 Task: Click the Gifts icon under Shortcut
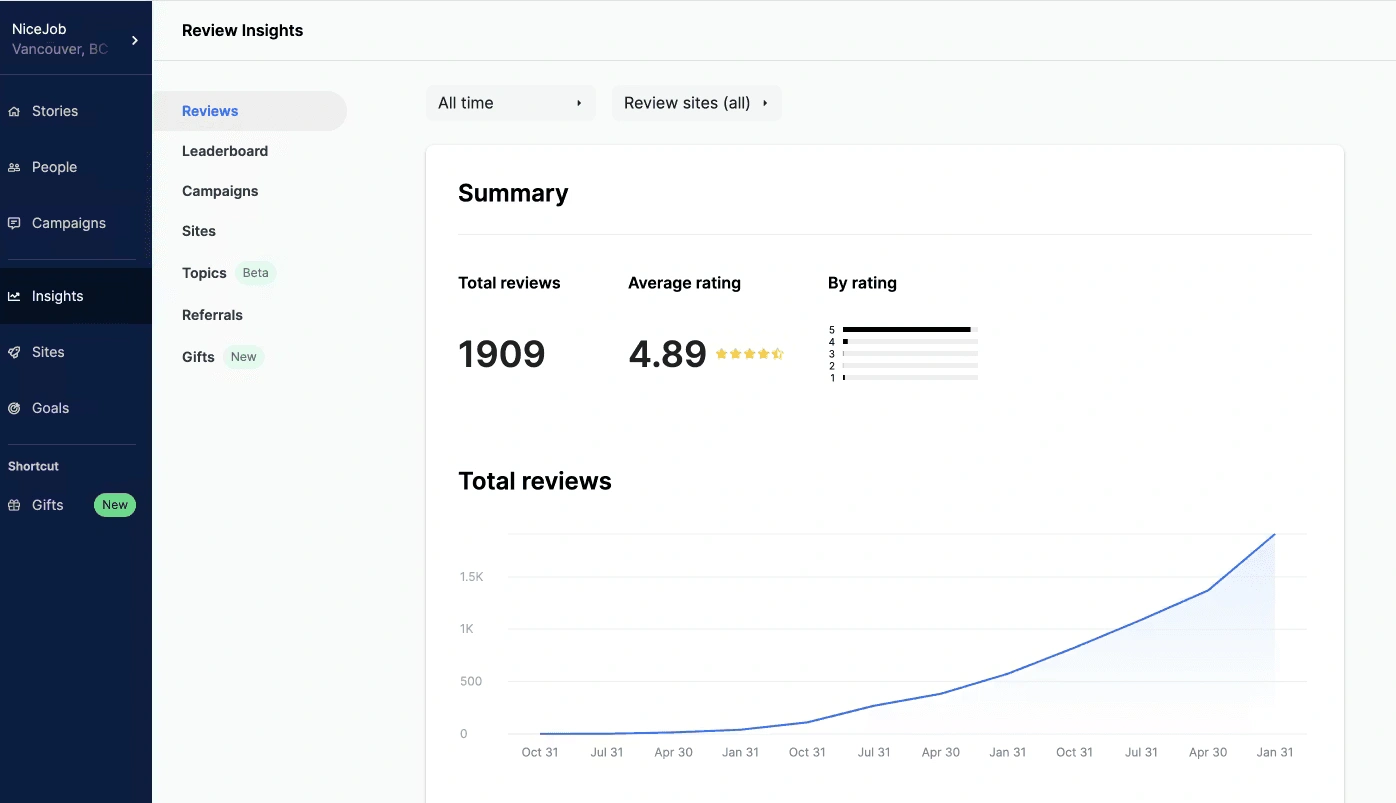(14, 505)
